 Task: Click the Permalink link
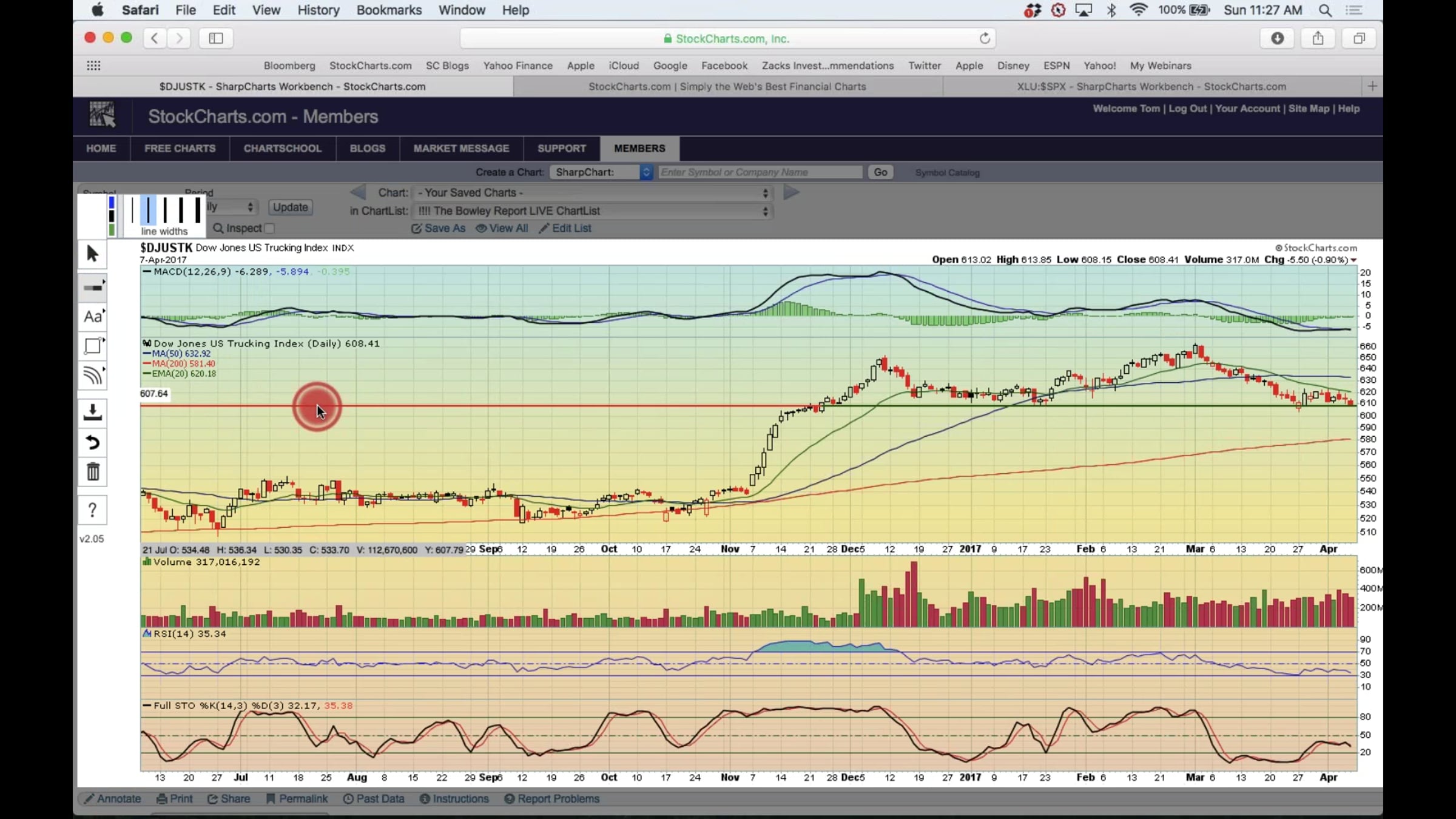tap(297, 798)
